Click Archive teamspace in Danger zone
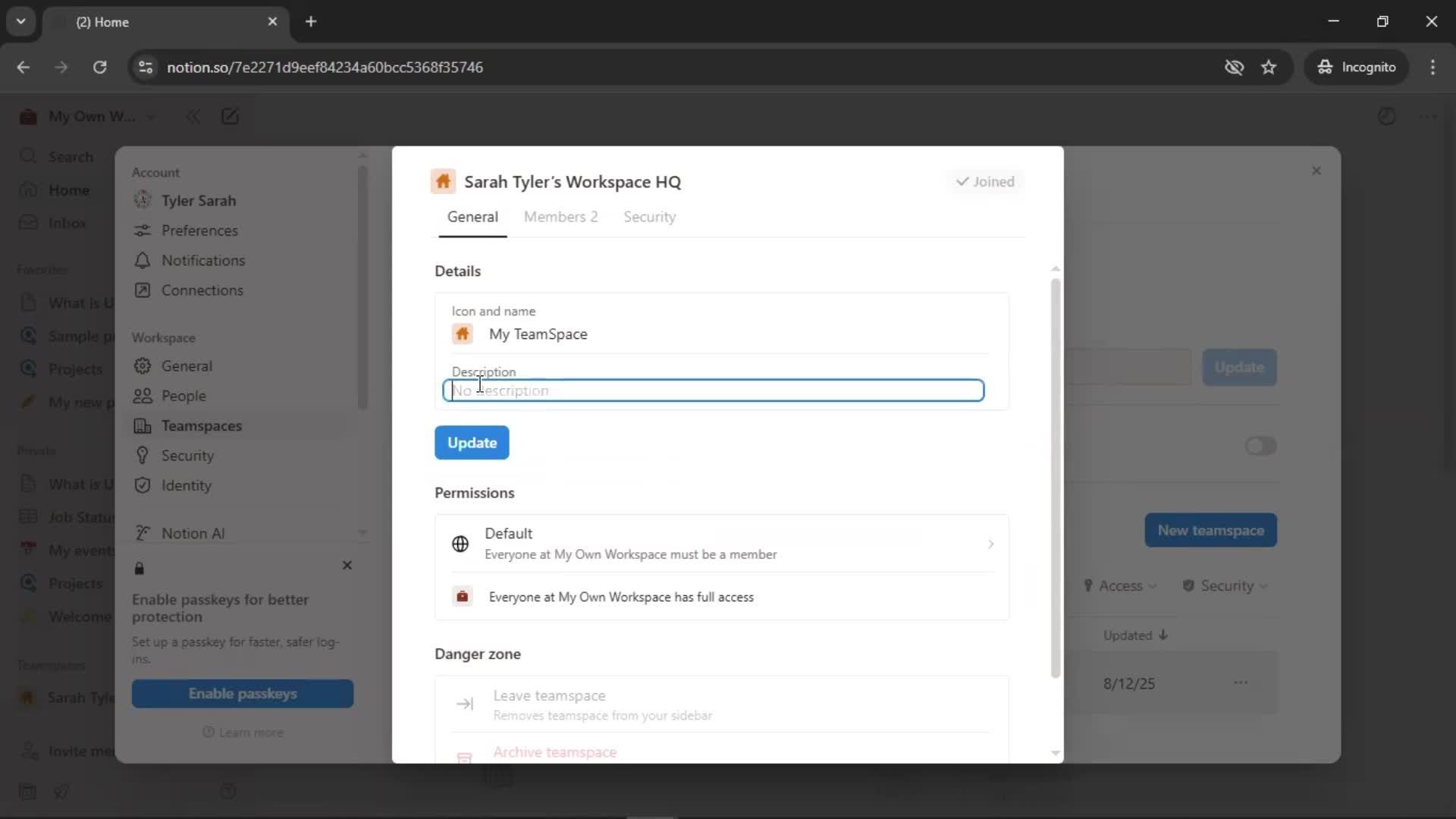The width and height of the screenshot is (1456, 819). point(555,752)
